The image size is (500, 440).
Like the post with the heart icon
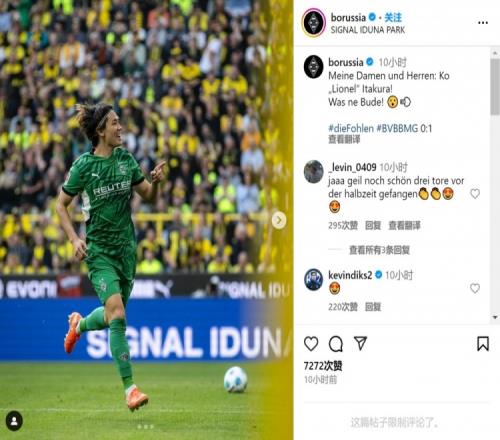311,344
